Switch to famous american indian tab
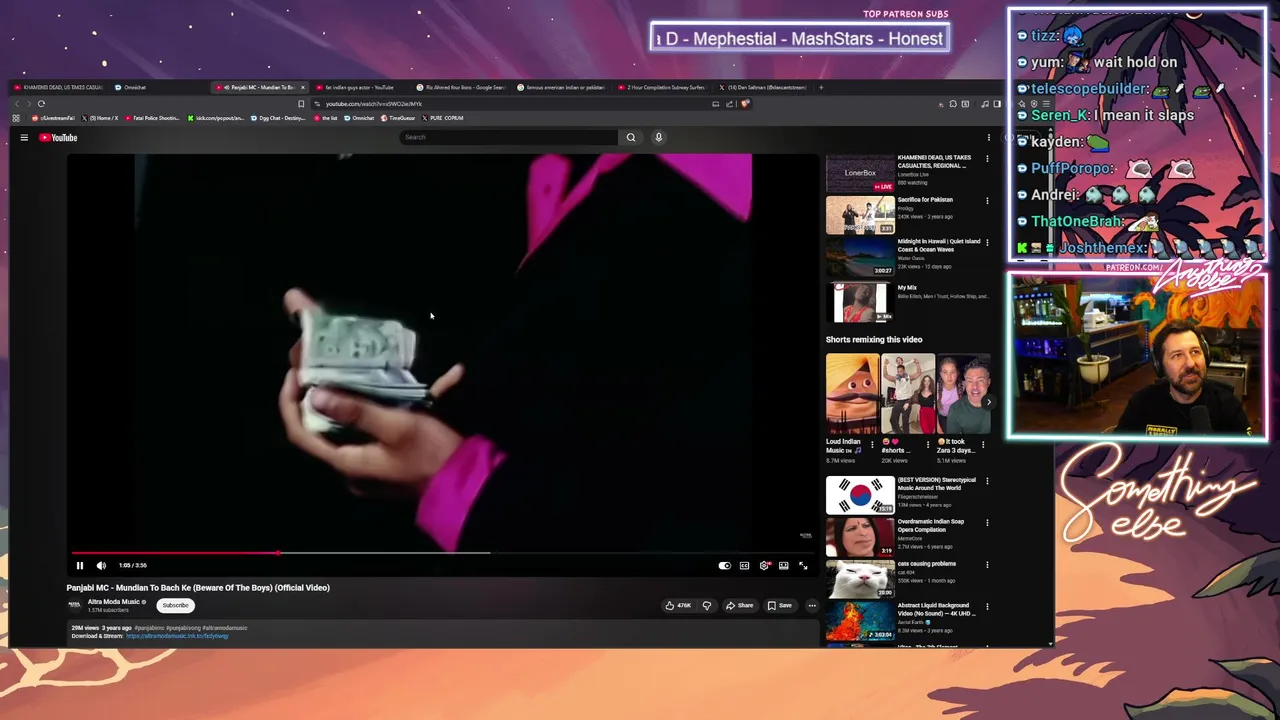The height and width of the screenshot is (720, 1280). pyautogui.click(x=562, y=87)
